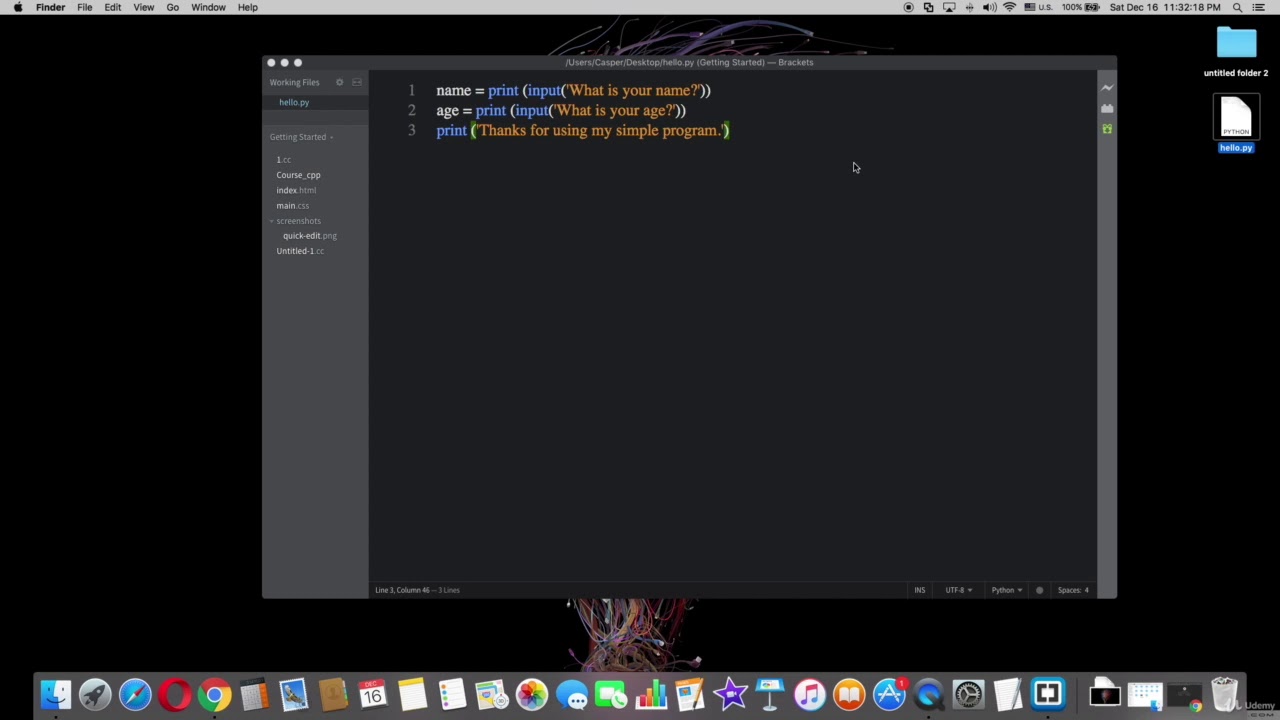The height and width of the screenshot is (720, 1280).
Task: Click the split editor icon beside Working Files
Action: tap(357, 82)
